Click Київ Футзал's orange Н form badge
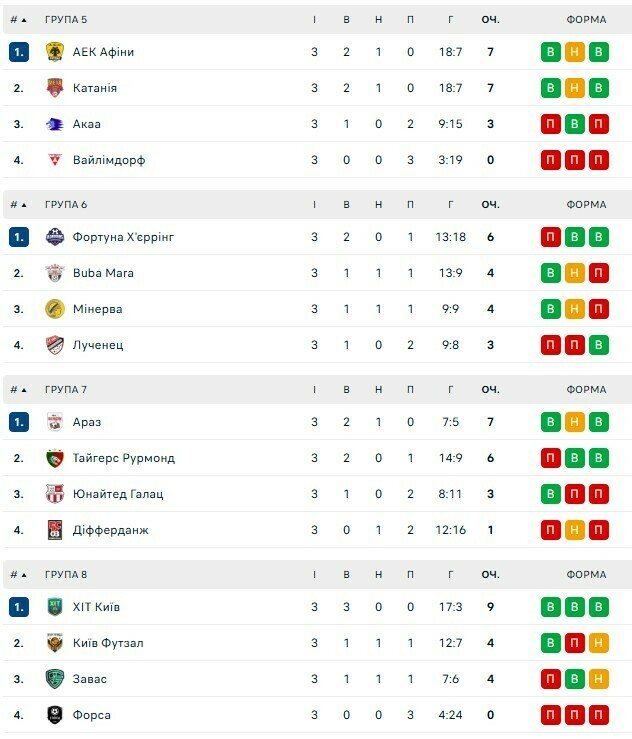Viewport: 632px width, 739px height. (598, 643)
